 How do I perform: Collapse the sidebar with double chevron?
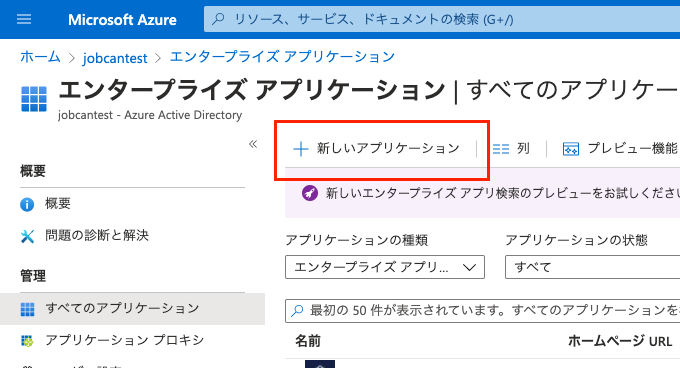coord(253,144)
